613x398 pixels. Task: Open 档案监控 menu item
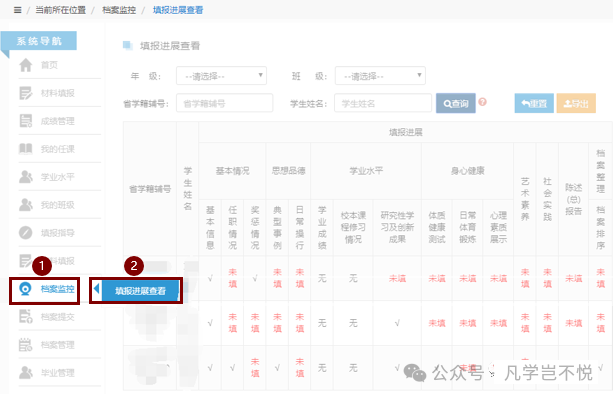(57, 289)
